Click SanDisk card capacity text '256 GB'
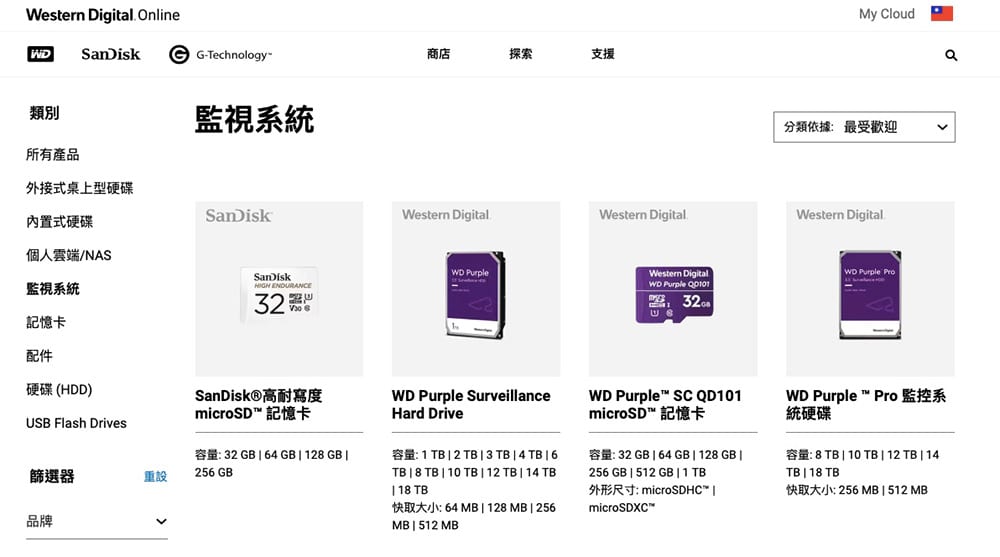 point(214,473)
